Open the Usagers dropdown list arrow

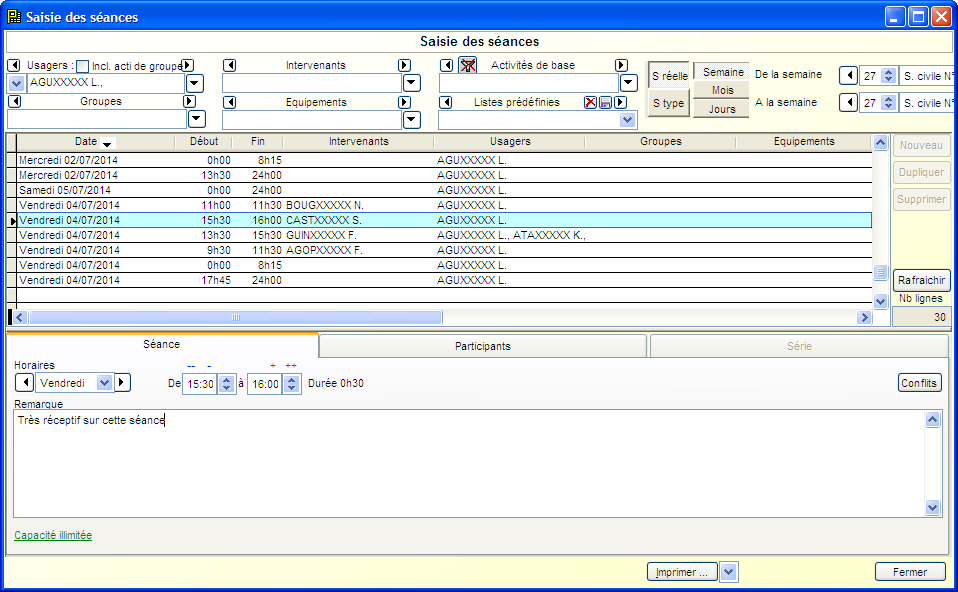pyautogui.click(x=194, y=83)
